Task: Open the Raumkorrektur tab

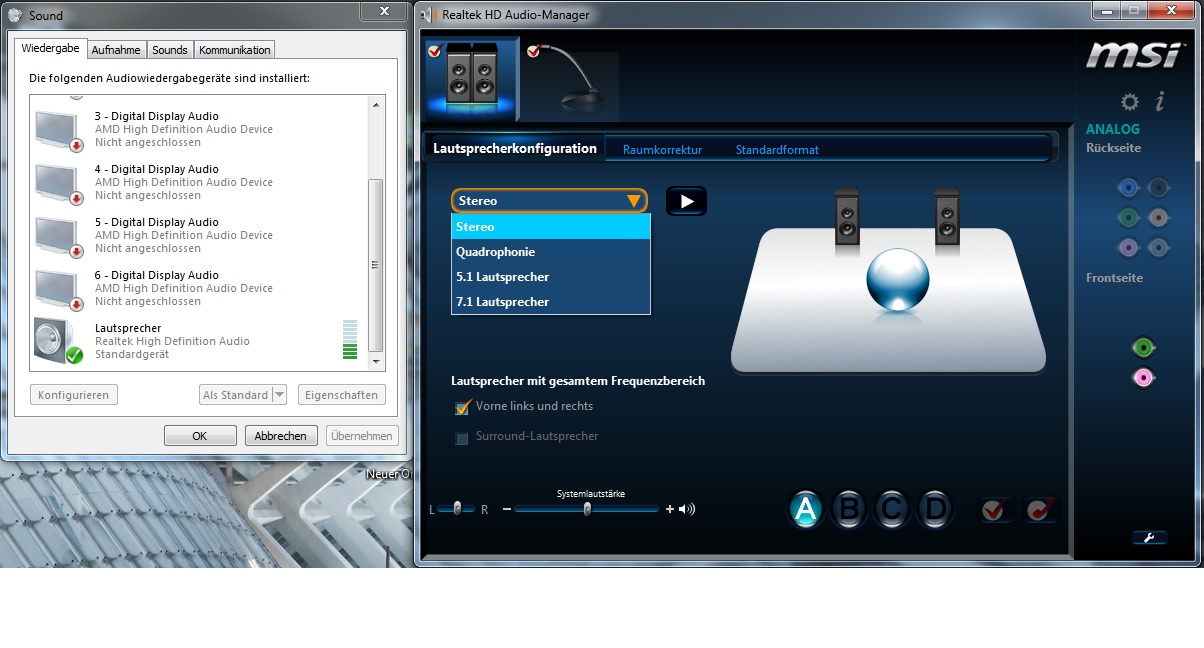Action: coord(662,150)
